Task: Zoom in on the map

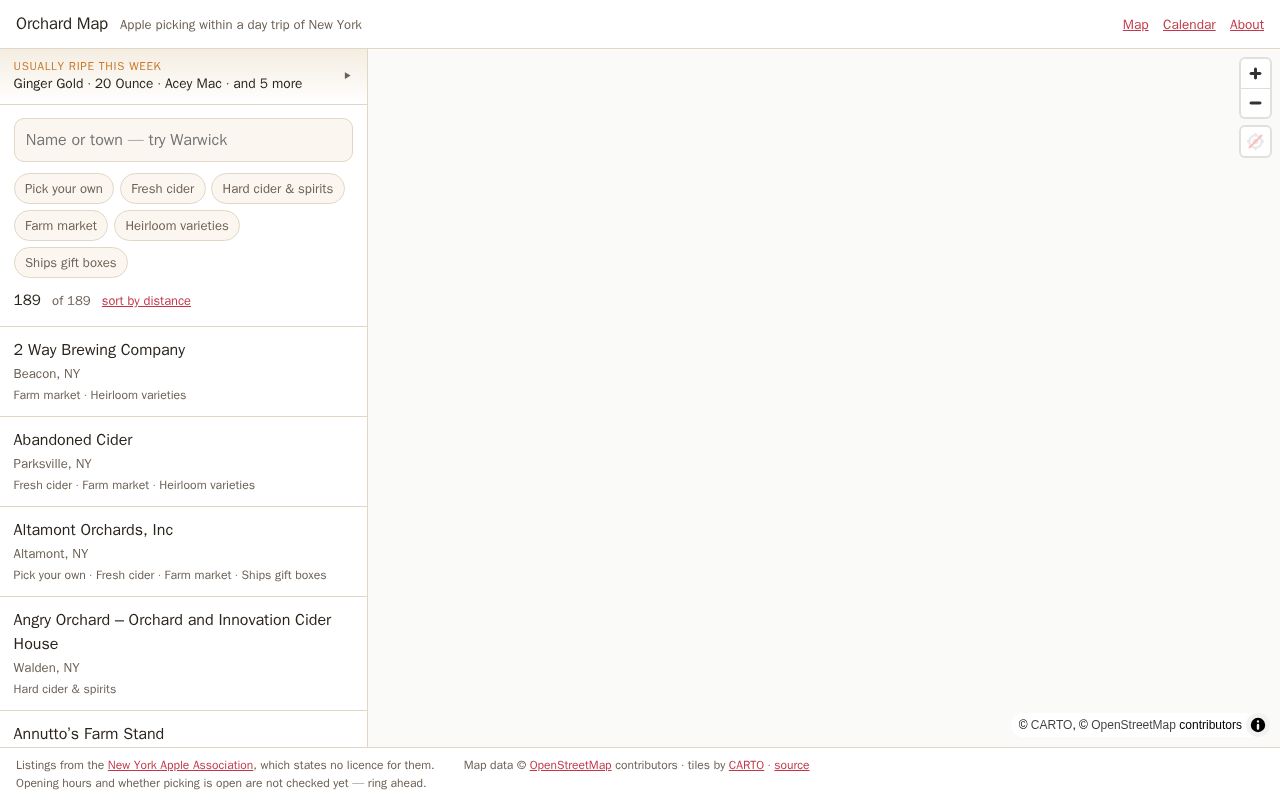Action: tap(1255, 74)
